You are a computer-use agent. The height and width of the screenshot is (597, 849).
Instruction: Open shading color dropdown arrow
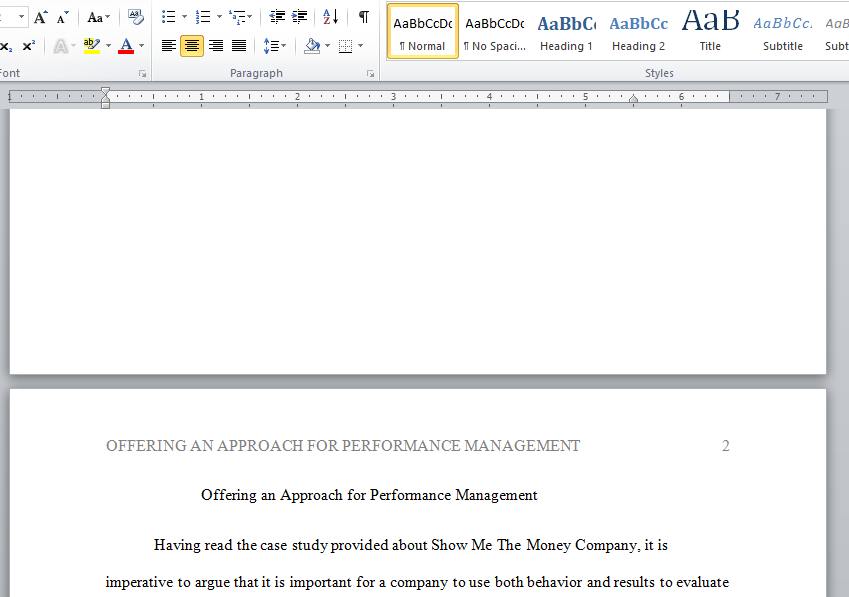click(x=328, y=46)
